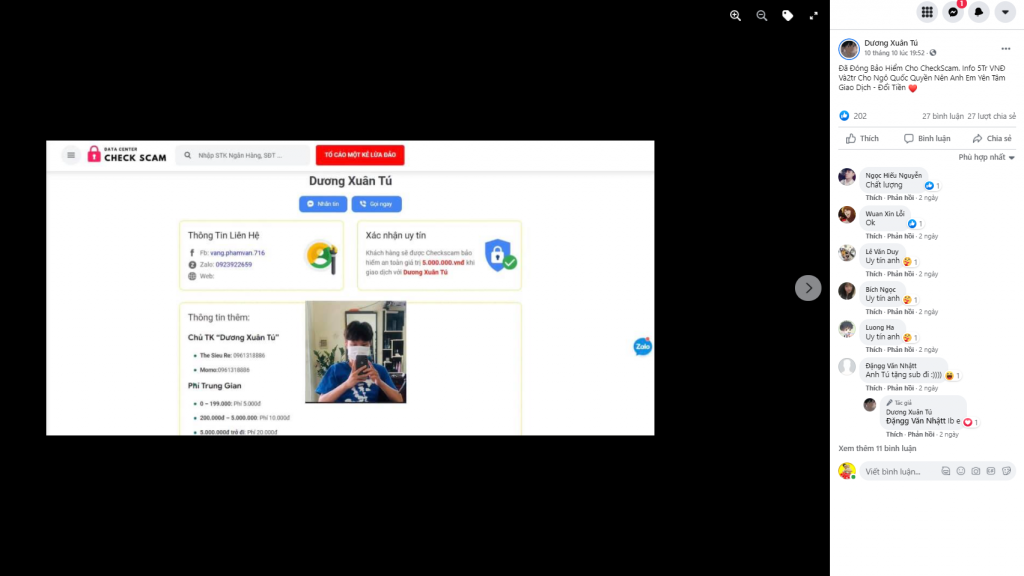The image size is (1024, 576).
Task: Like Ngọc Hiếu Nguyễn's comment
Action: pyautogui.click(x=873, y=198)
